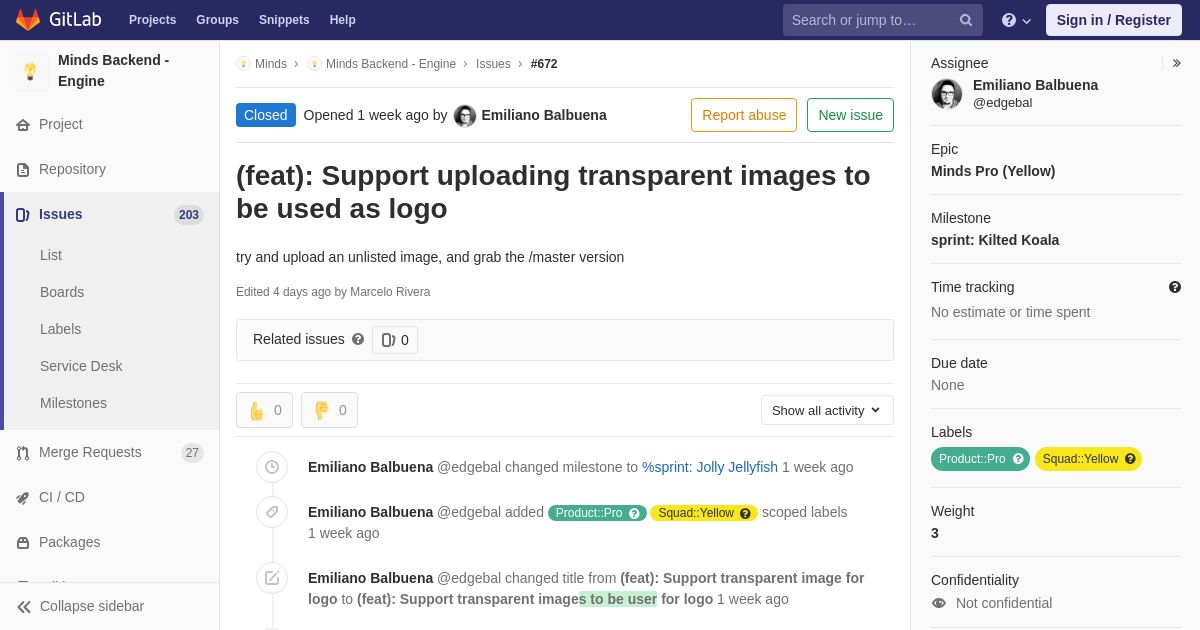Collapse the right sidebar with double arrow
Screen dimensions: 1200x630
pos(1176,63)
